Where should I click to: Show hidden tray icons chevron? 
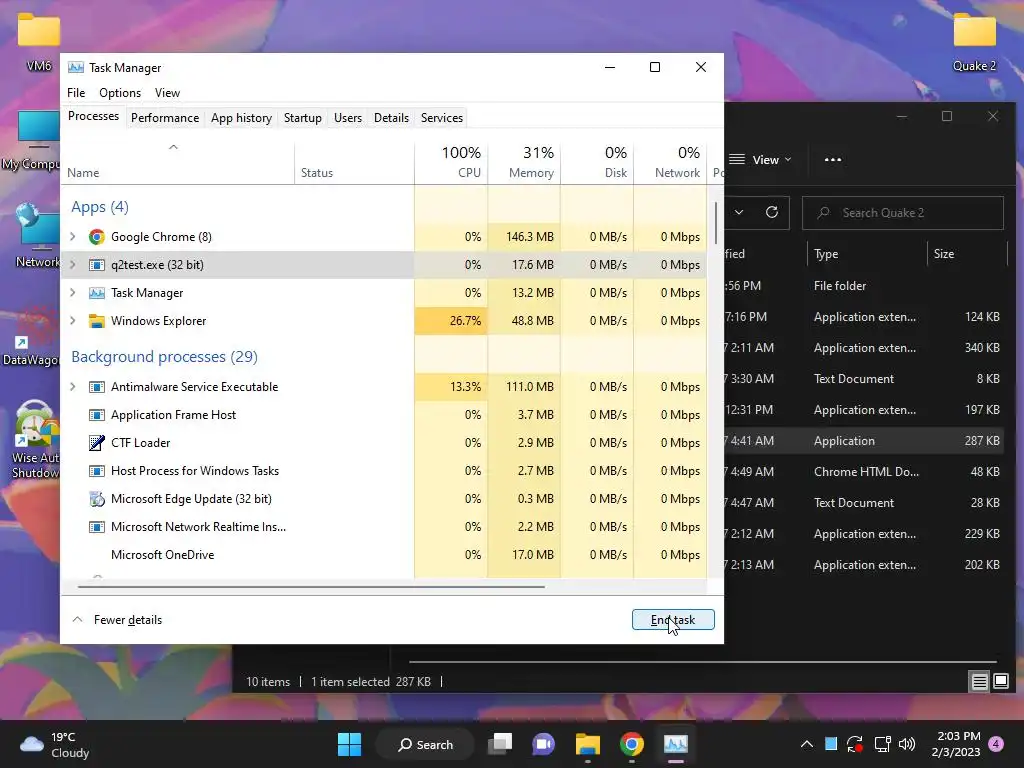[807, 744]
